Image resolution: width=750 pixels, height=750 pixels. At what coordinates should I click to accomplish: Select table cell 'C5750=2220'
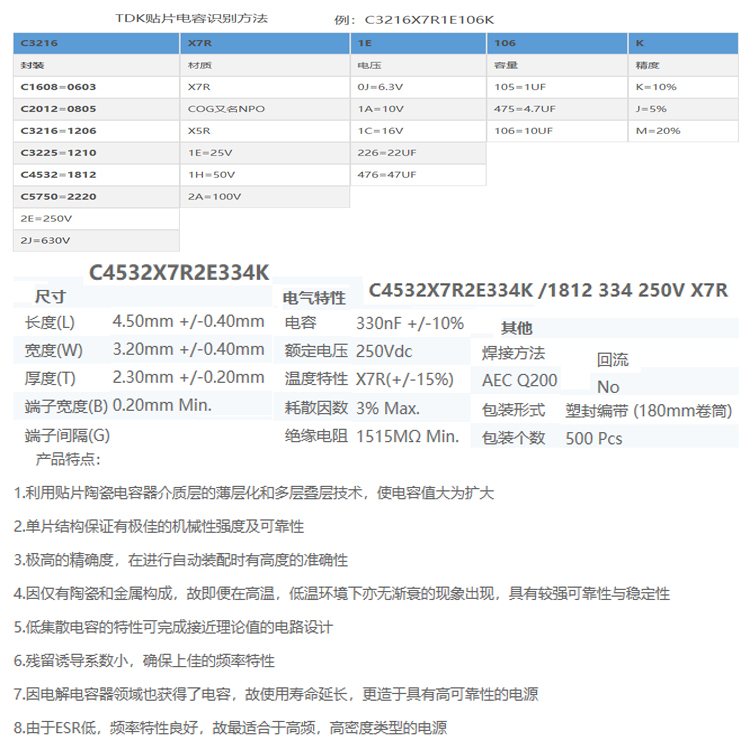click(96, 197)
